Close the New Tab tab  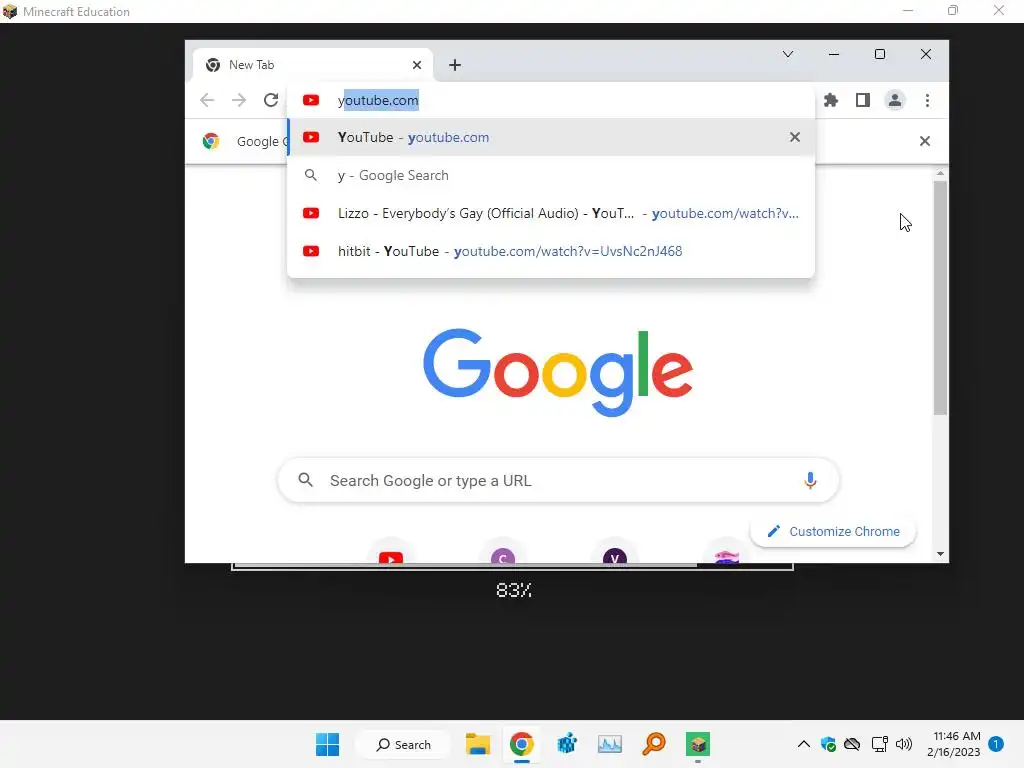coord(417,65)
